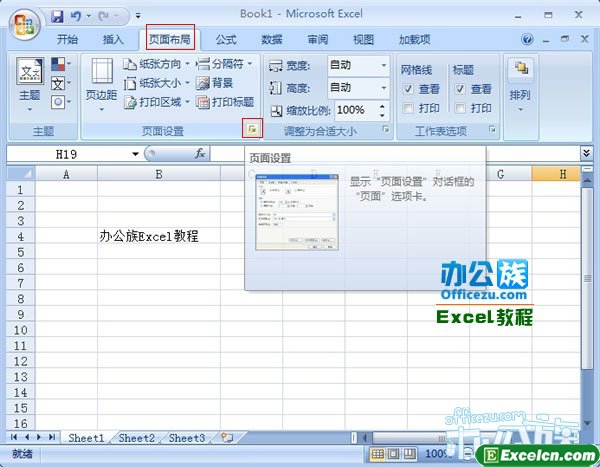
Task: Open the 开始 ribbon tab
Action: pyautogui.click(x=67, y=39)
